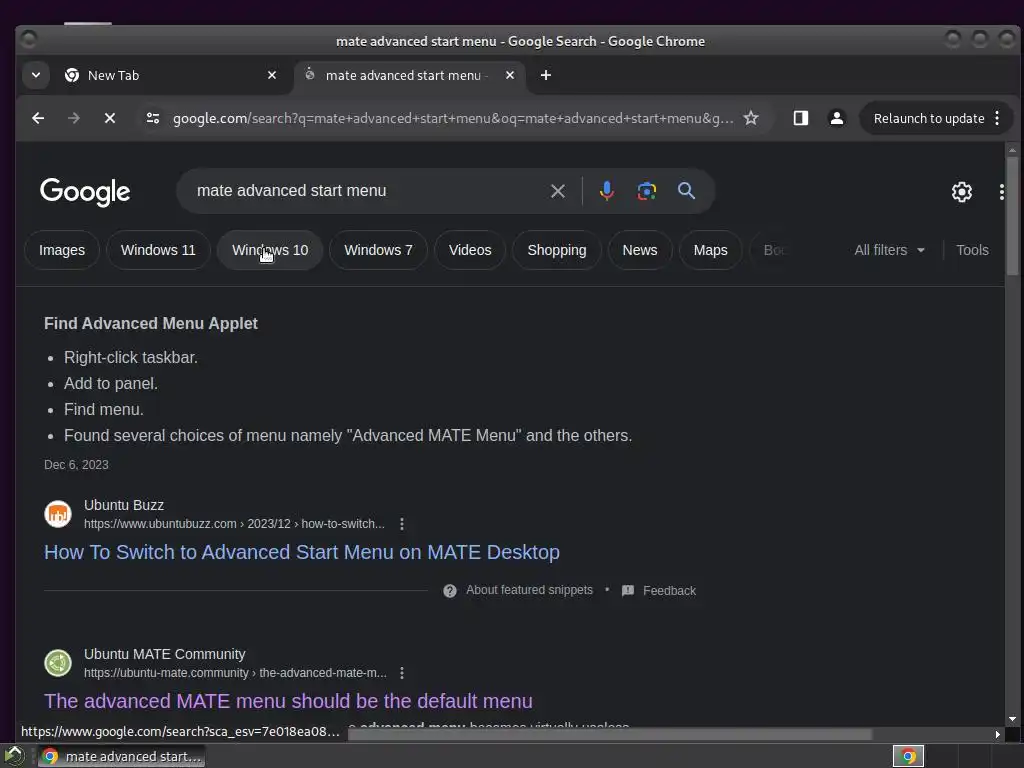Search by image with Google Lens
The image size is (1024, 768).
pyautogui.click(x=647, y=191)
